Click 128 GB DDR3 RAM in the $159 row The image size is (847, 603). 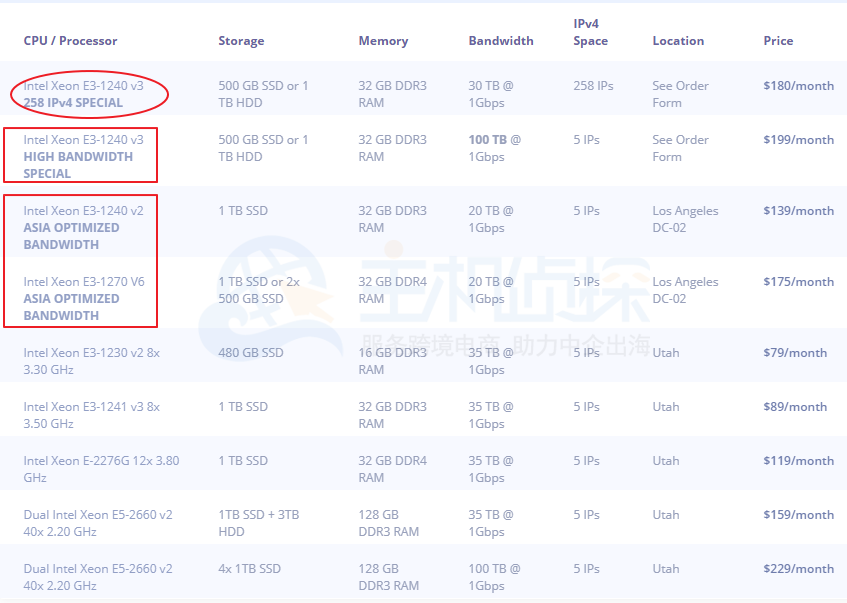coord(388,523)
